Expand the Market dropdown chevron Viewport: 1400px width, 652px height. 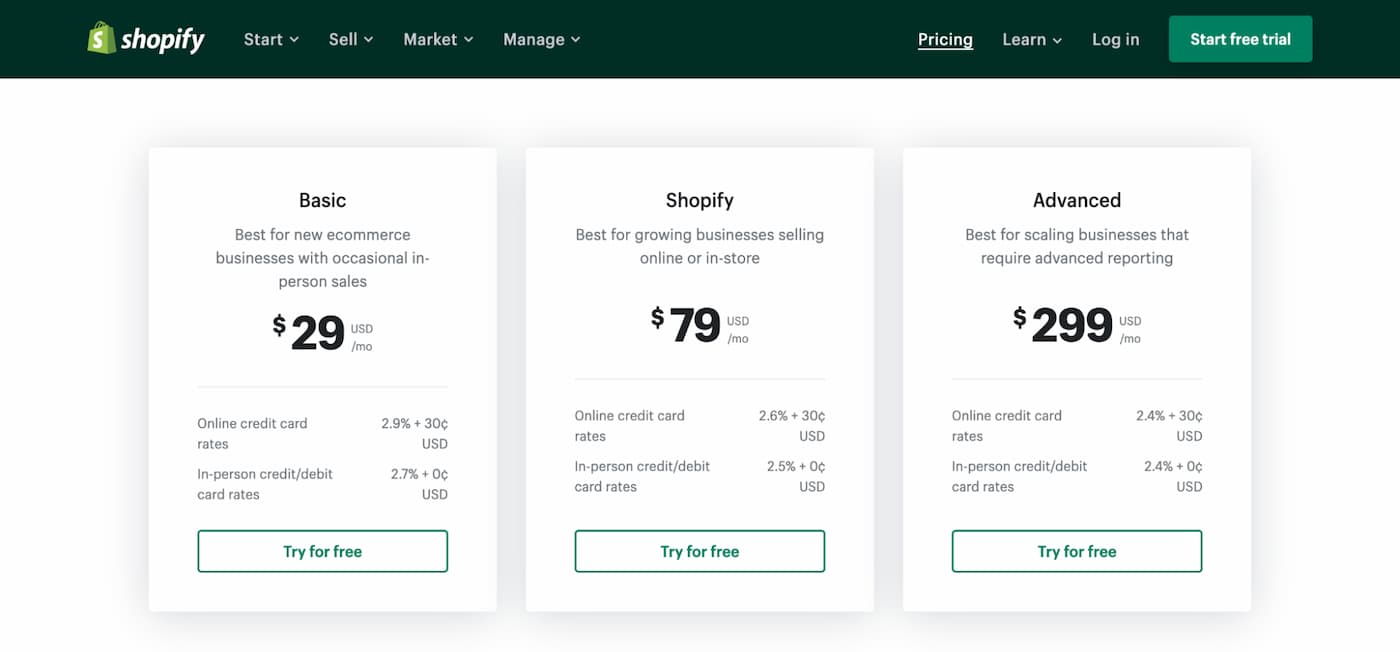tap(471, 40)
